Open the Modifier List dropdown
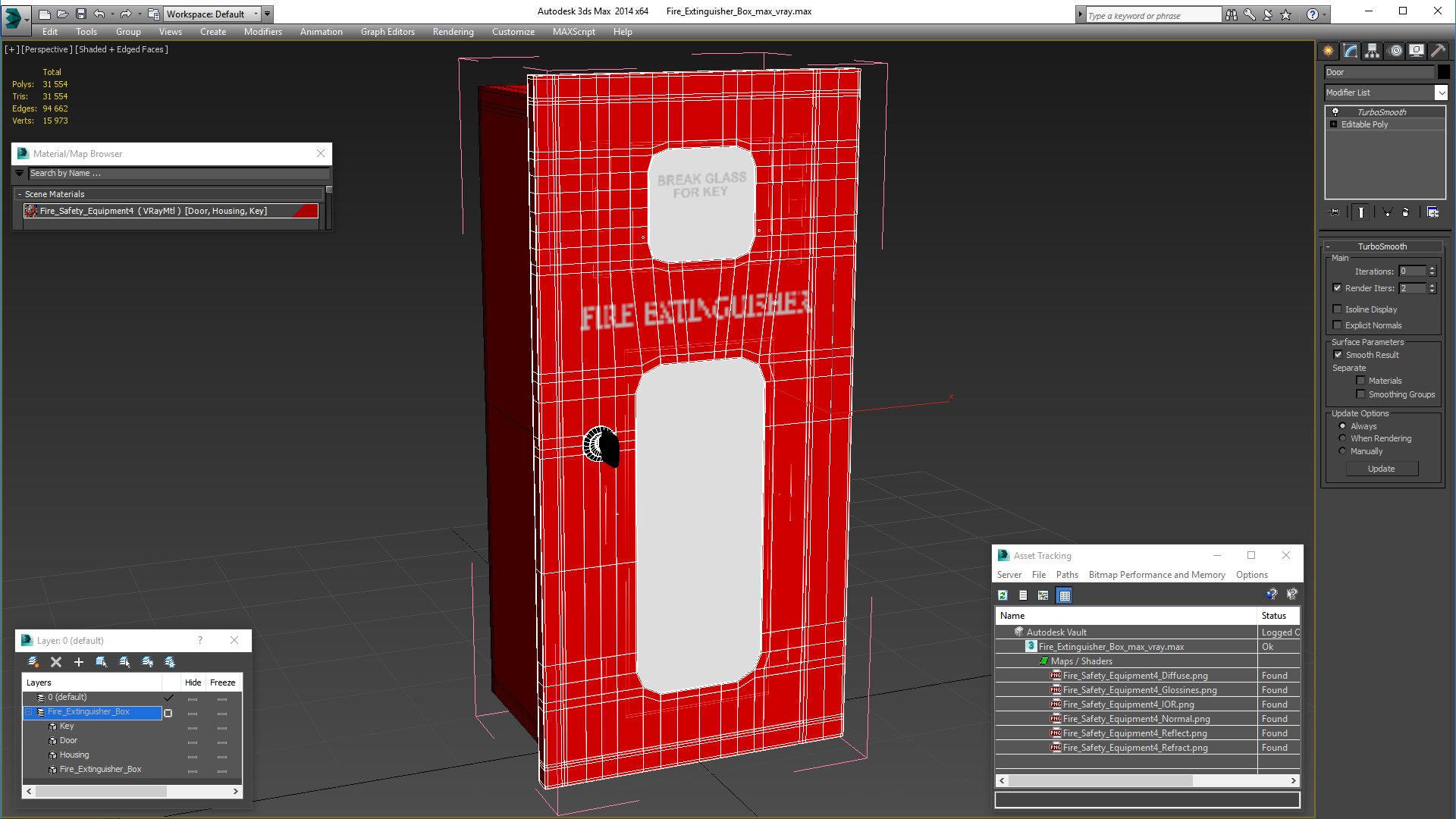Screen dimensions: 1456x819 pyautogui.click(x=1441, y=93)
